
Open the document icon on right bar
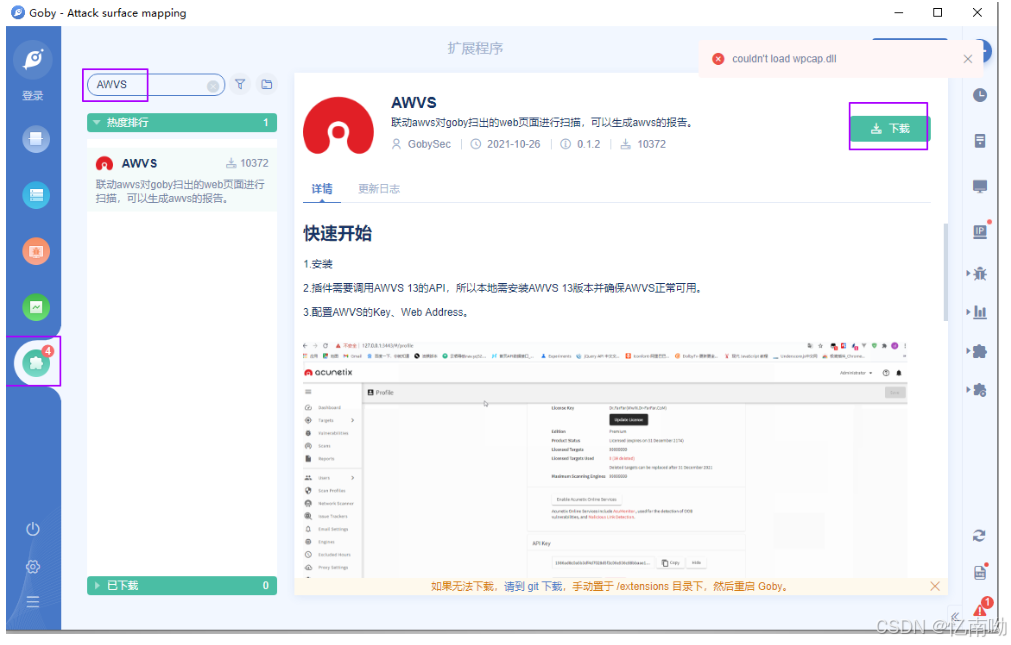[980, 141]
